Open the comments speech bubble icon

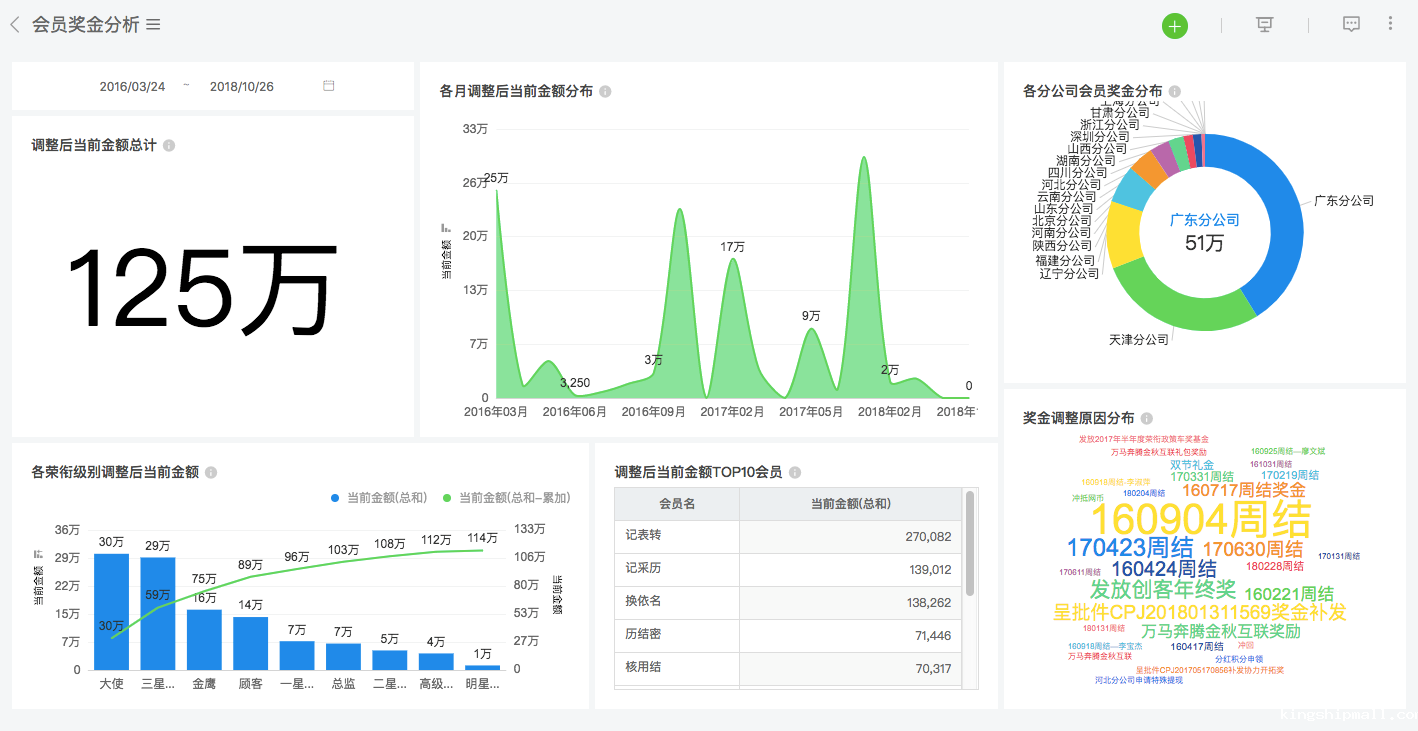[x=1351, y=25]
